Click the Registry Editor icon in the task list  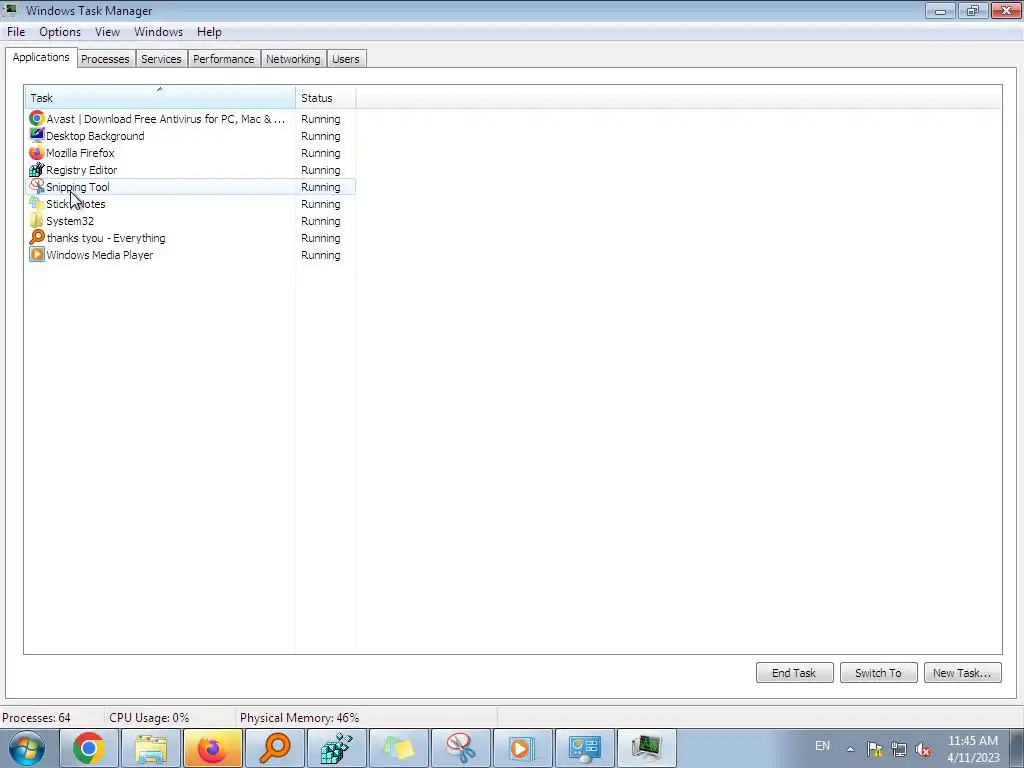37,170
